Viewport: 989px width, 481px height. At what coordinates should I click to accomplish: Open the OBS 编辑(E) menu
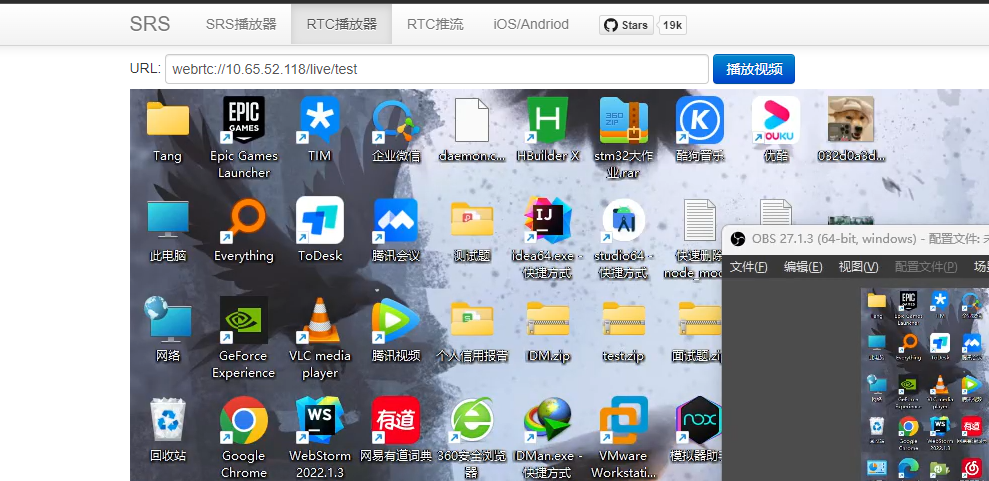click(x=803, y=267)
